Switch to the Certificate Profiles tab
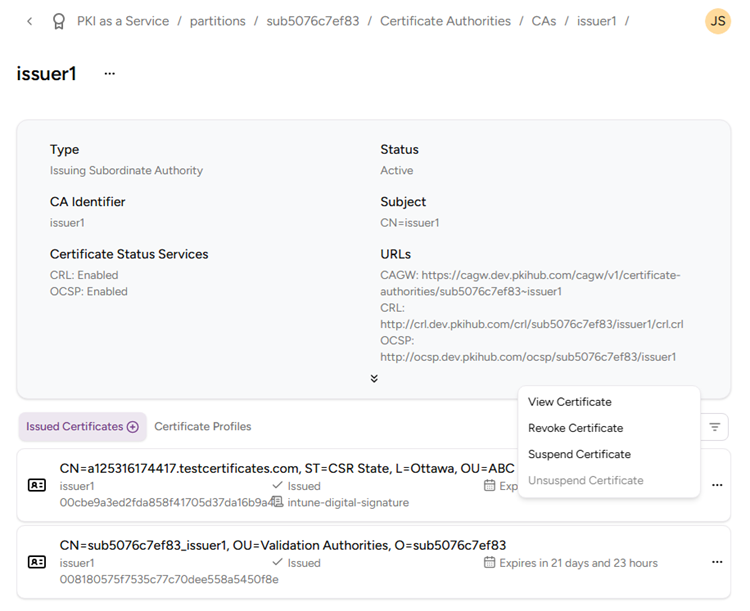Image resolution: width=750 pixels, height=611 pixels. coord(202,427)
